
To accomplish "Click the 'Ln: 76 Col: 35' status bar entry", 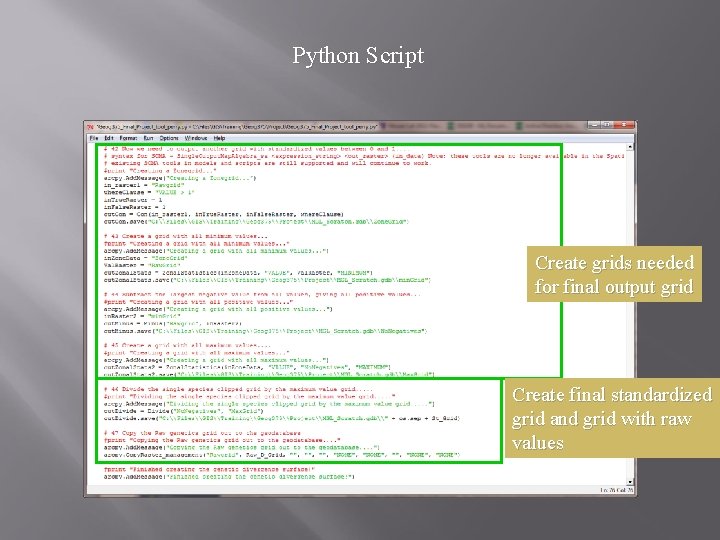I will coord(616,490).
